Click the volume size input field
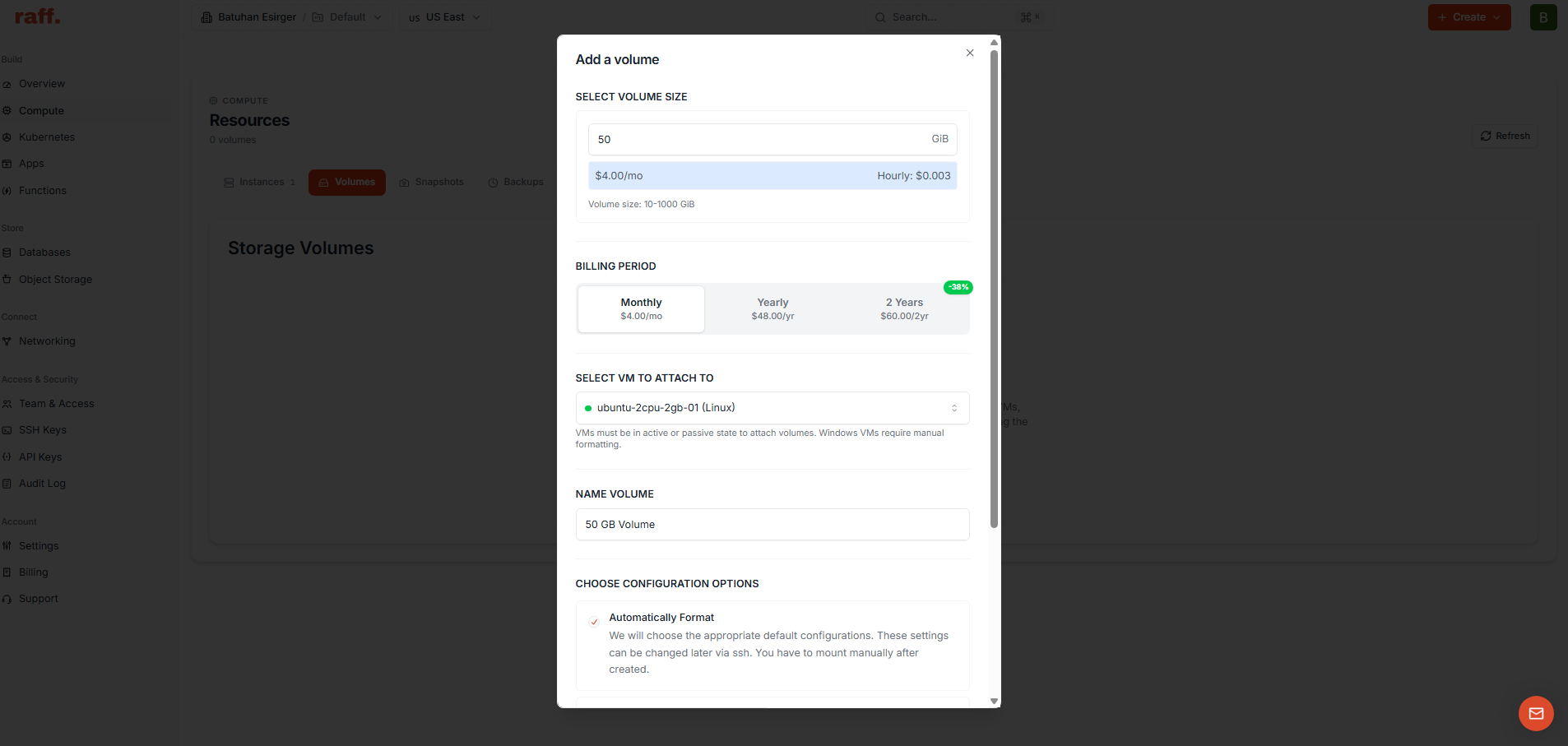Image resolution: width=1568 pixels, height=746 pixels. tap(772, 139)
